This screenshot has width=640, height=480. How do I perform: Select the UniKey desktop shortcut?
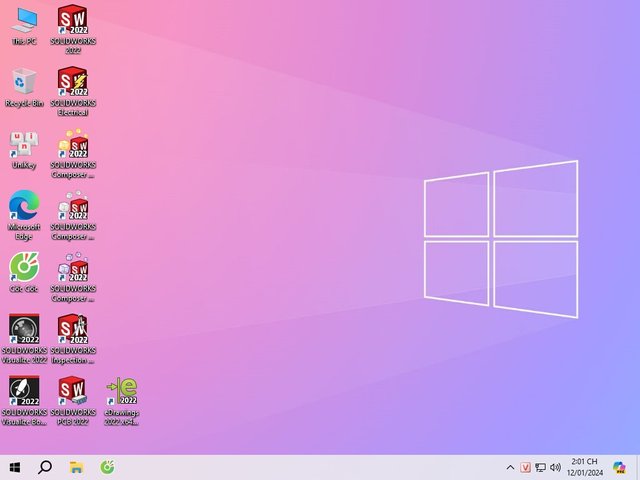click(24, 150)
